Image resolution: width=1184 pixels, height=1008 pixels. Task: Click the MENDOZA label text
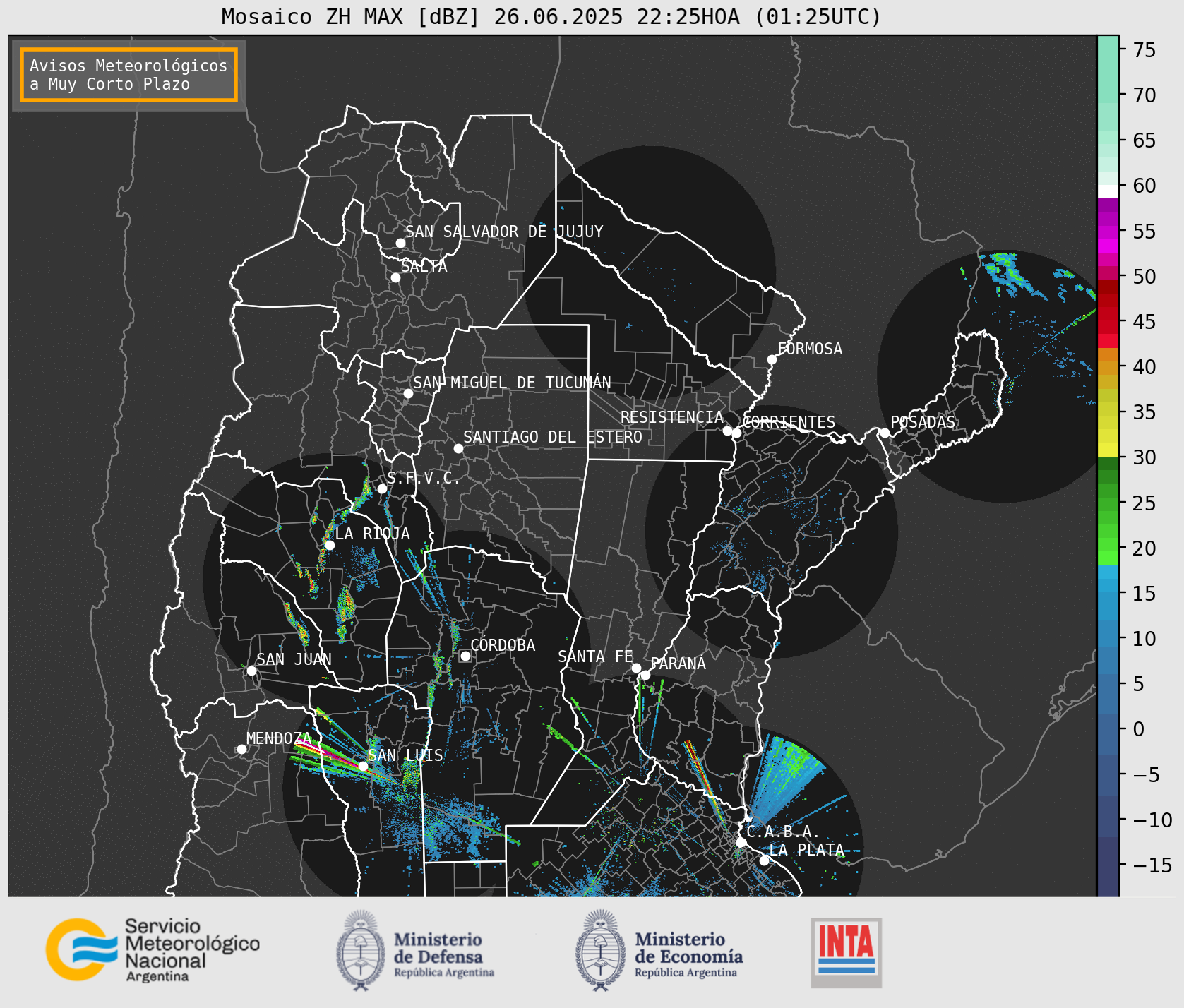coord(279,738)
